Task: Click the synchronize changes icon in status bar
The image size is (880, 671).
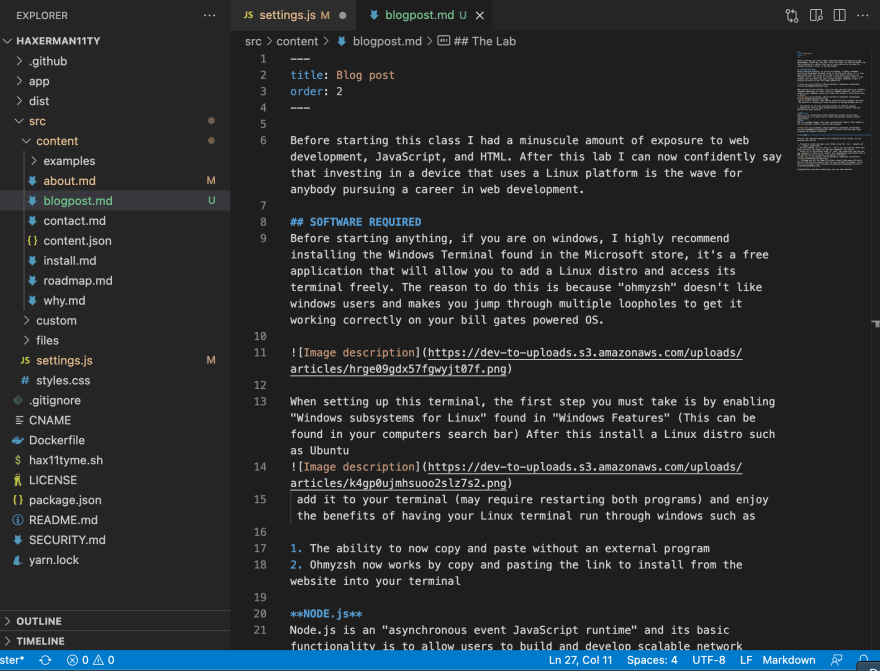Action: click(45, 660)
